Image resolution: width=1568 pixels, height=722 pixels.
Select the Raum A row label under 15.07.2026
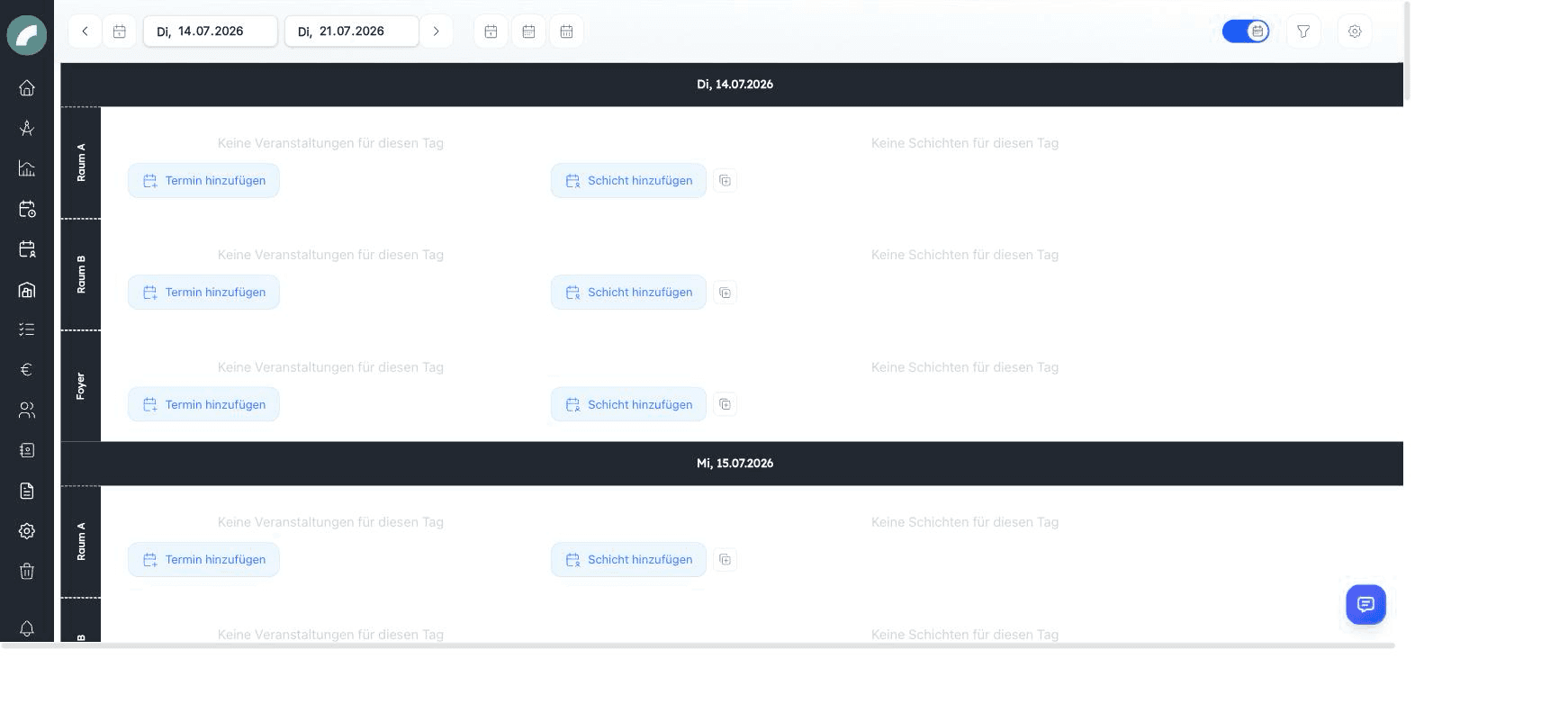[x=81, y=542]
